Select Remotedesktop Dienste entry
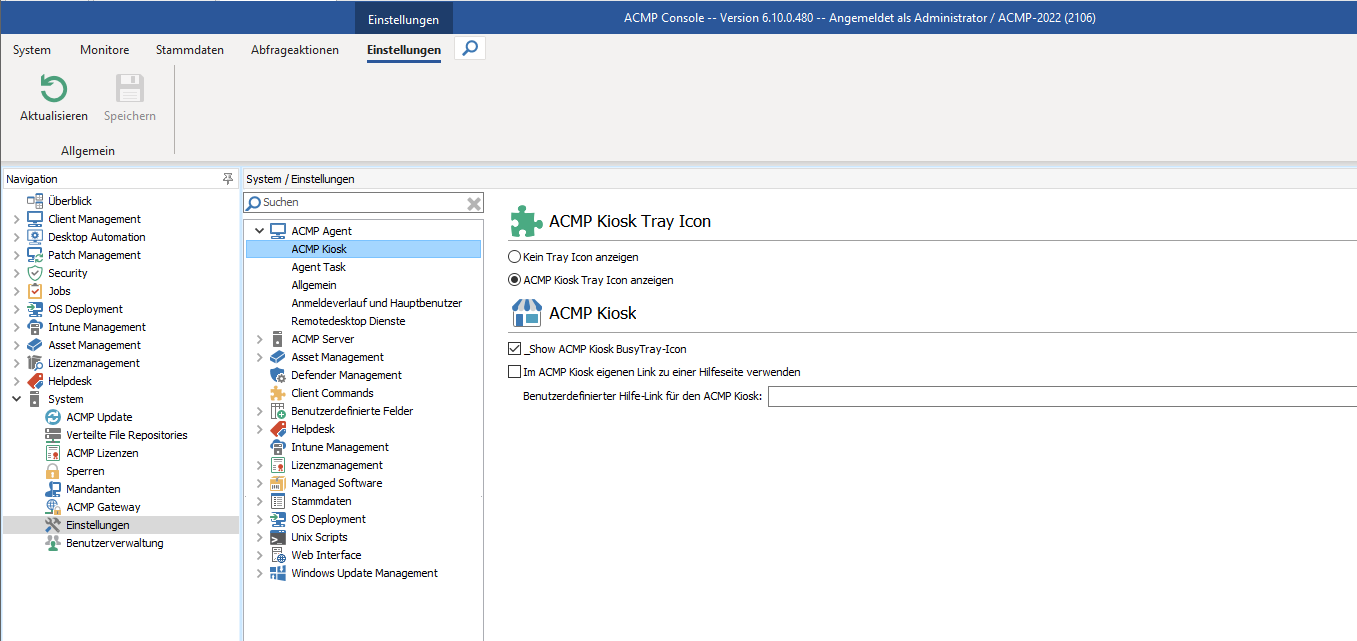The width and height of the screenshot is (1357, 641). click(348, 321)
